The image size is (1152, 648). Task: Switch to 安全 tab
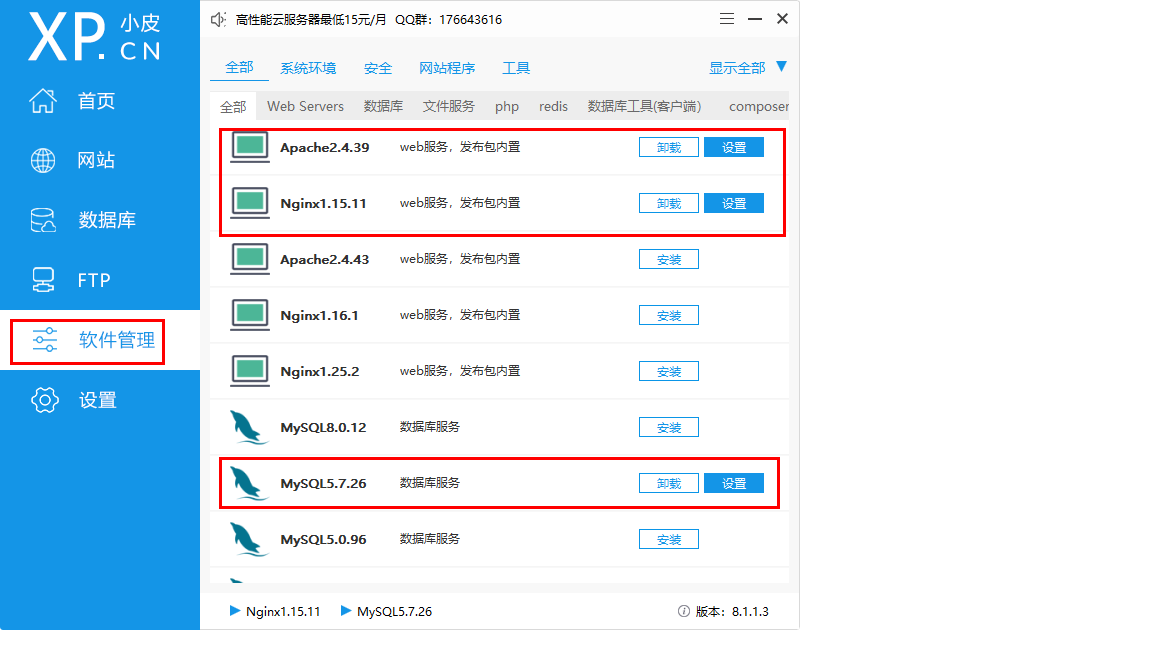click(378, 68)
